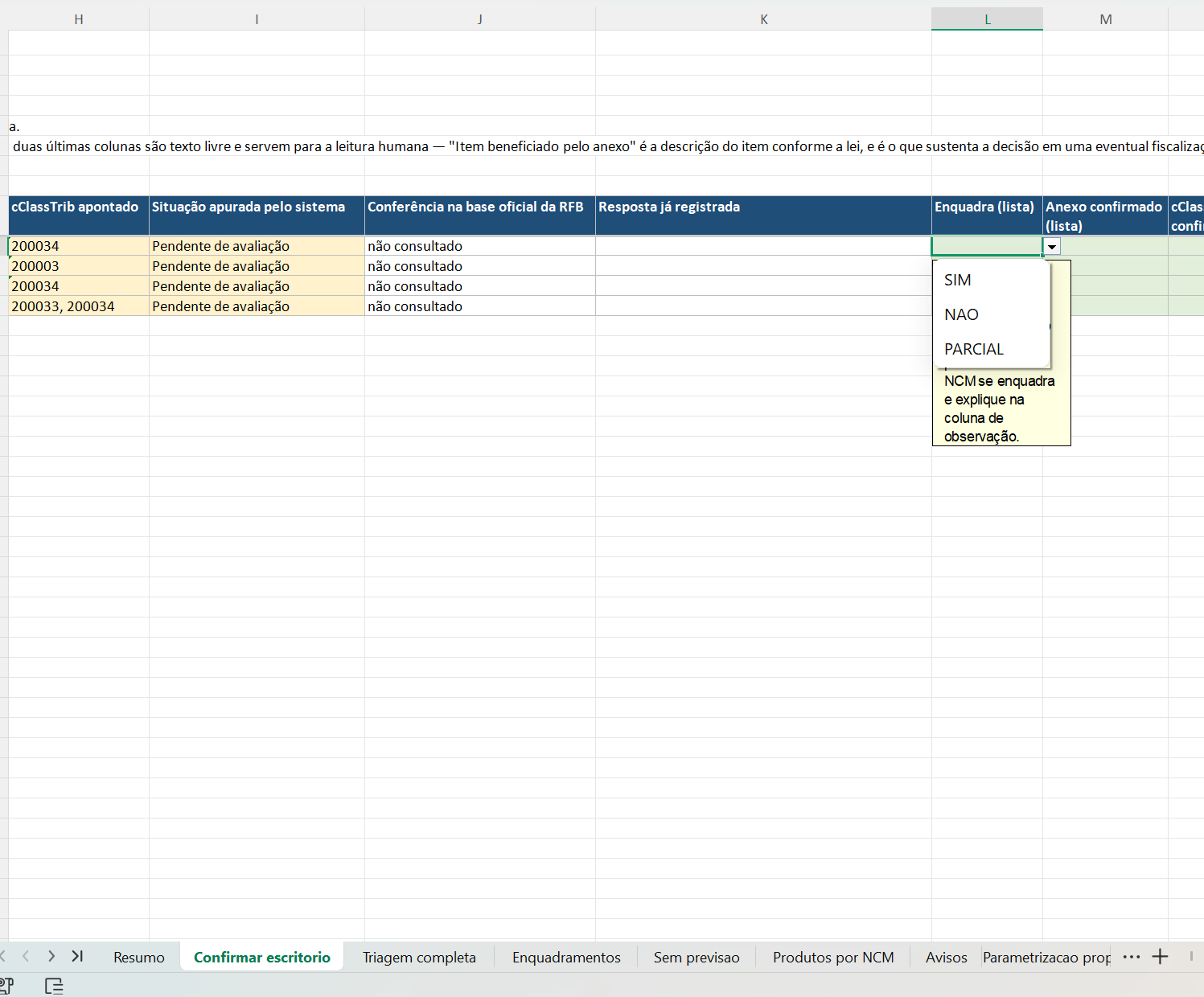Go to the Avisos sheet tab

tap(946, 957)
